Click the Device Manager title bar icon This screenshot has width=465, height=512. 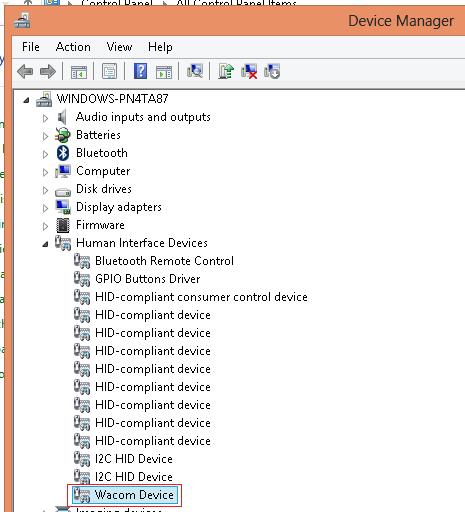click(22, 21)
